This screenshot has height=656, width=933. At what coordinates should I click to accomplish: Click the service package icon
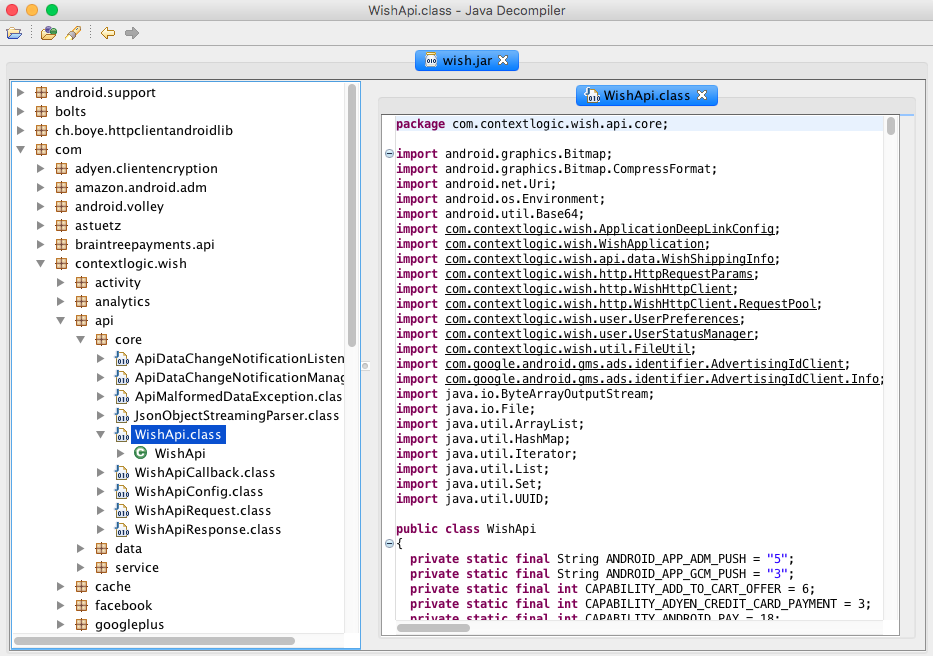102,567
